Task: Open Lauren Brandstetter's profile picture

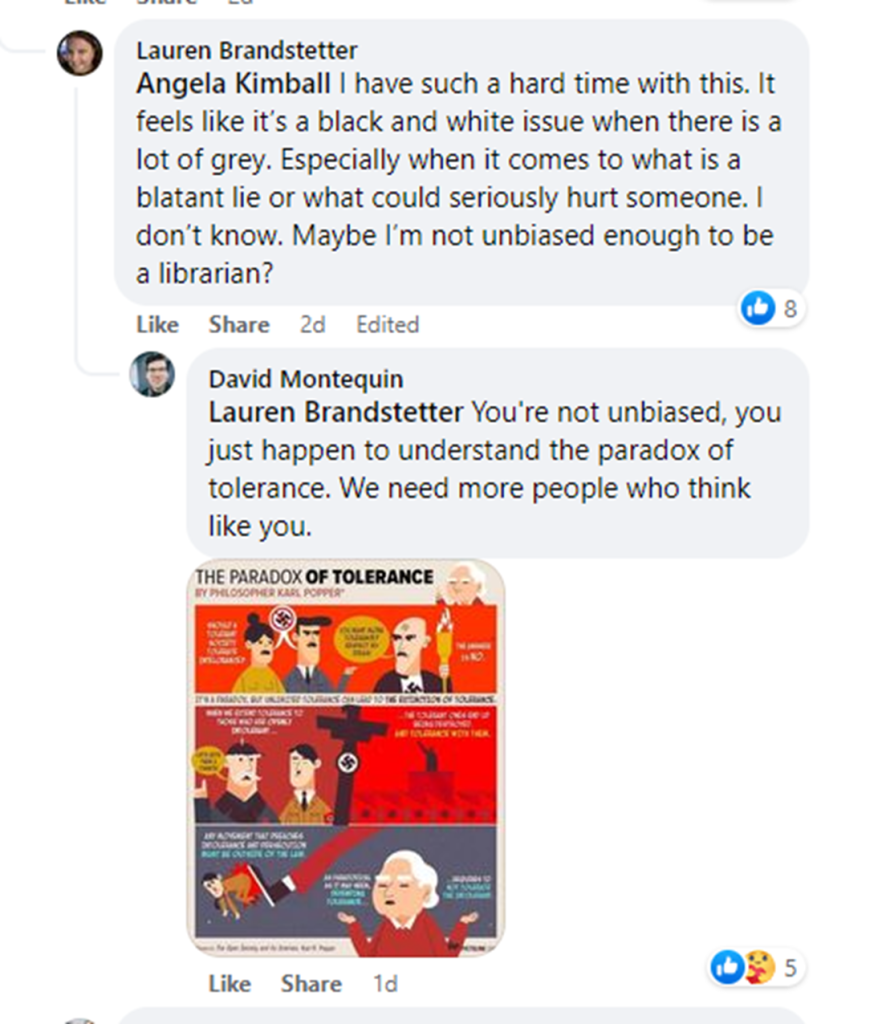Action: pos(80,53)
